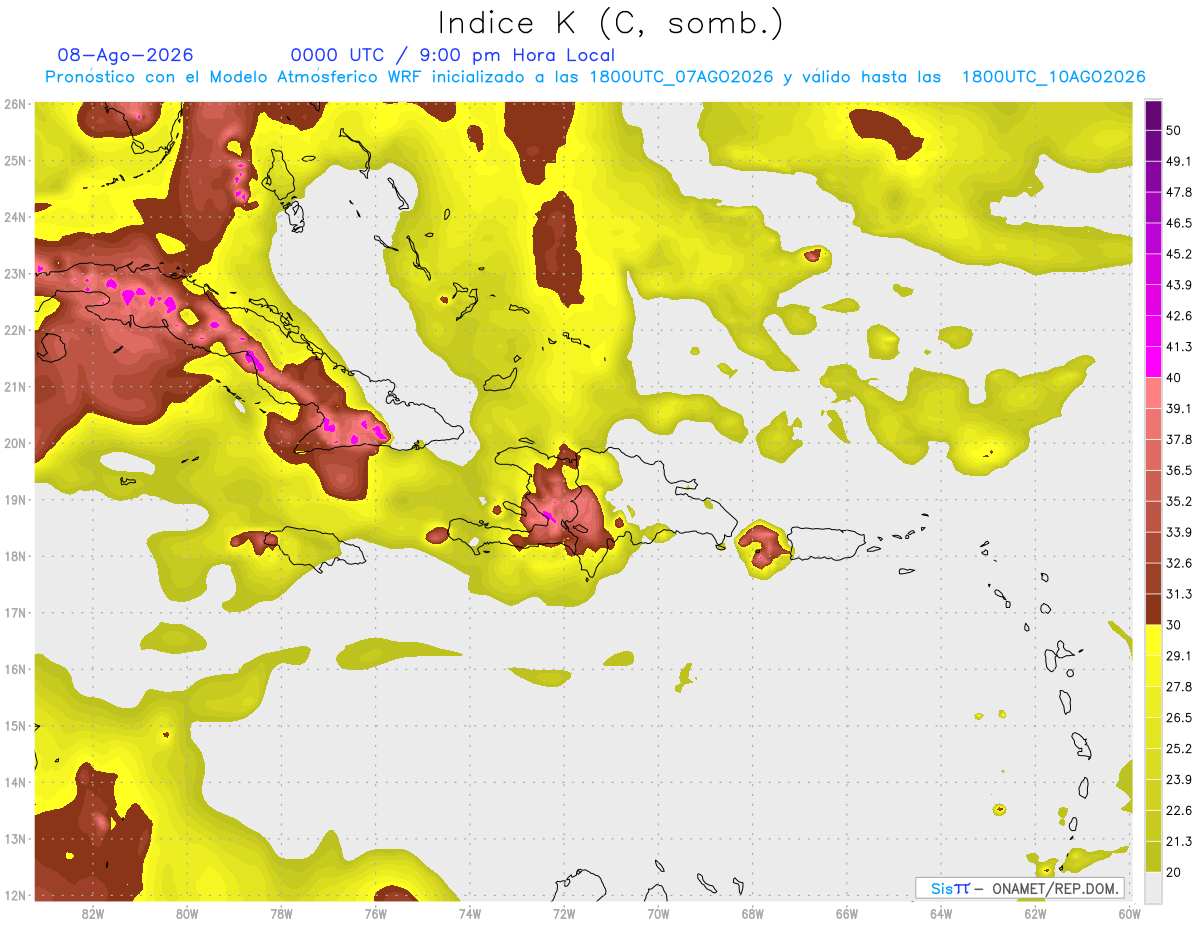1200x927 pixels.
Task: Click the '80W' longitude axis label
Action: [187, 914]
